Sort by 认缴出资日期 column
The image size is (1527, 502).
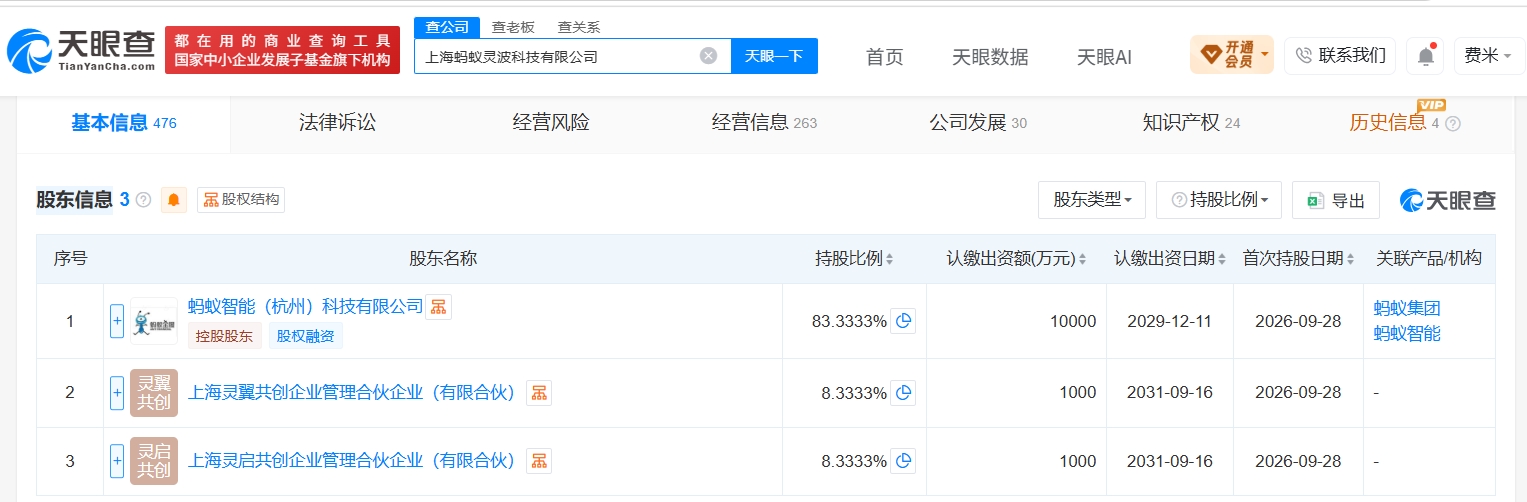pyautogui.click(x=1221, y=259)
